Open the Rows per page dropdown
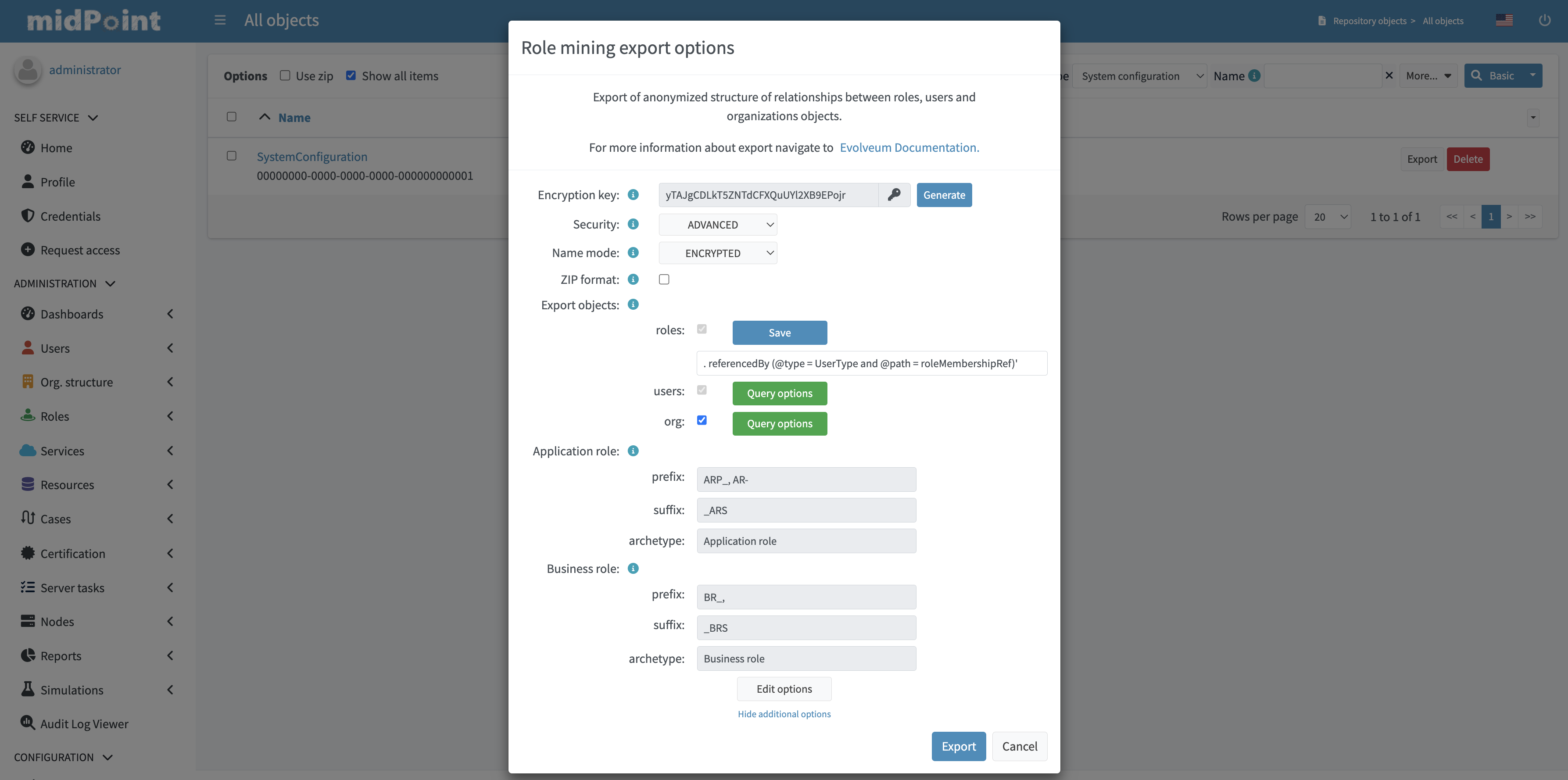 tap(1328, 217)
